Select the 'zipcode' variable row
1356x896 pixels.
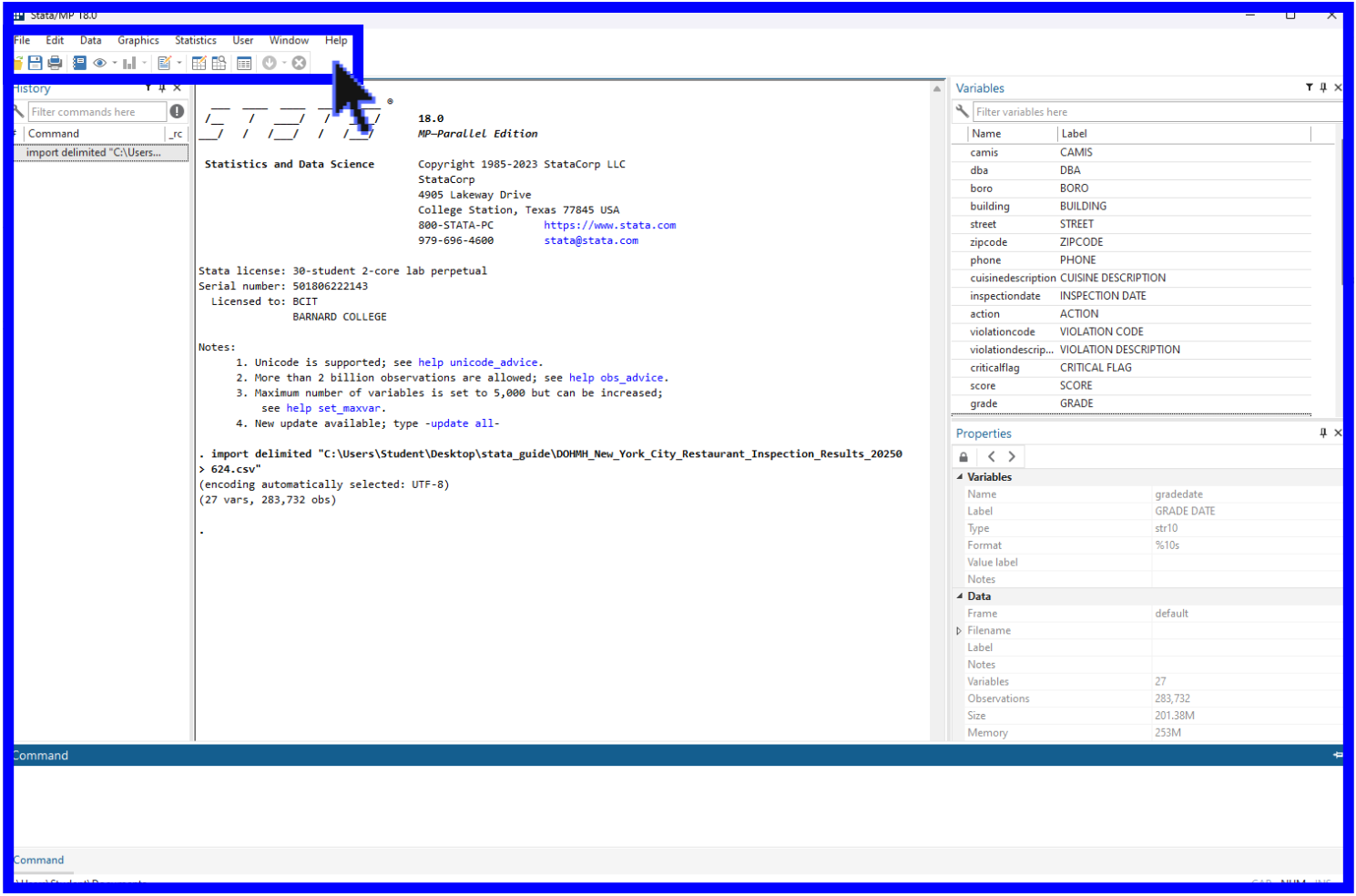1132,242
